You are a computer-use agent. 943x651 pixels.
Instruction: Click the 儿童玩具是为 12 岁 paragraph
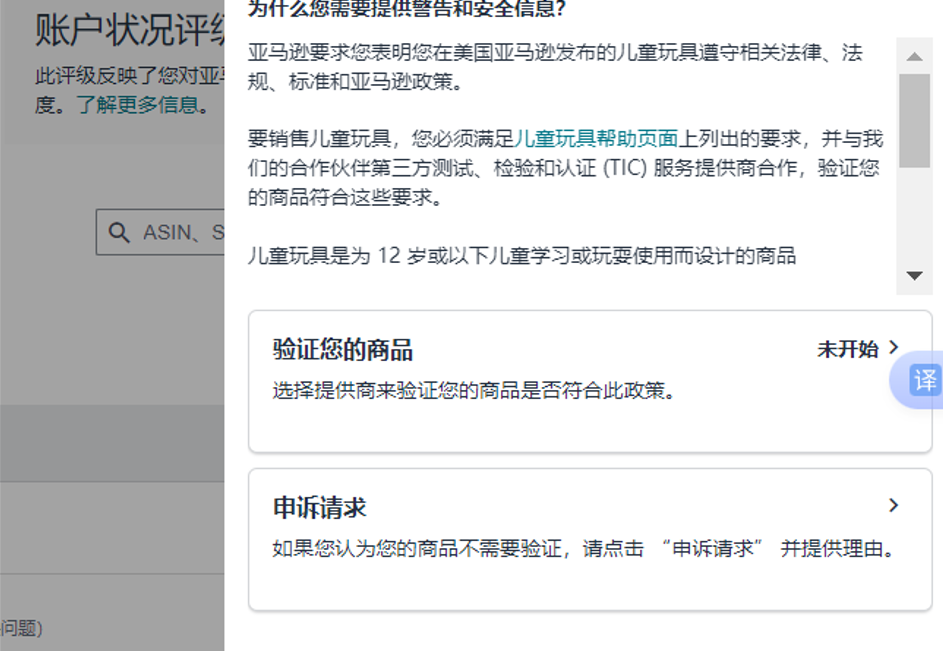pyautogui.click(x=522, y=256)
